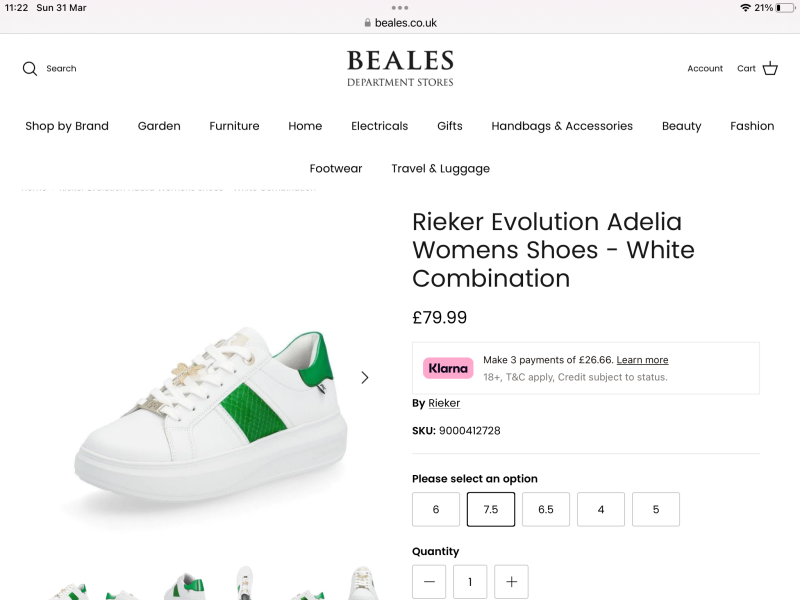Click the Klarna payment badge
Image resolution: width=800 pixels, height=600 pixels.
448,368
